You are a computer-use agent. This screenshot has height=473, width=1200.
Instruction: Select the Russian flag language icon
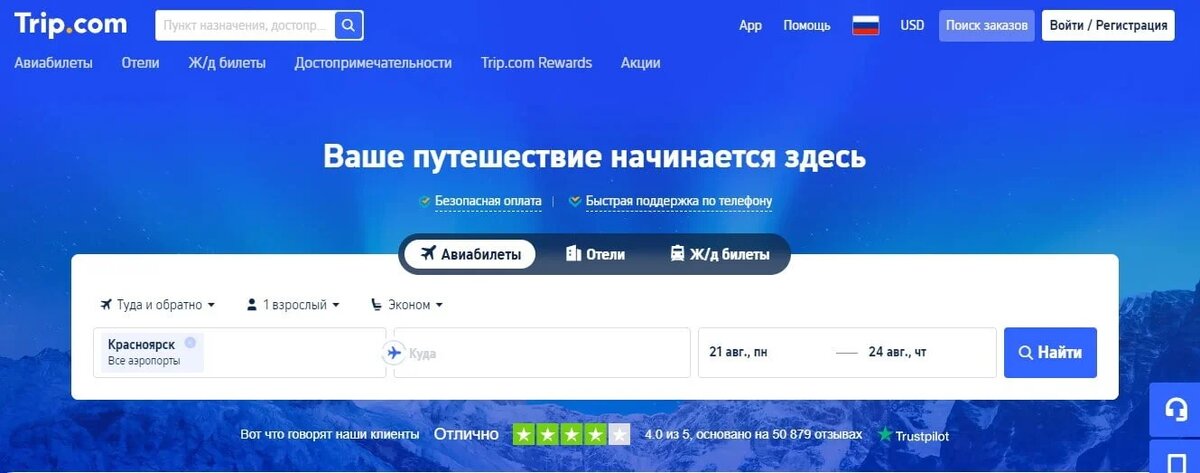pyautogui.click(x=865, y=25)
